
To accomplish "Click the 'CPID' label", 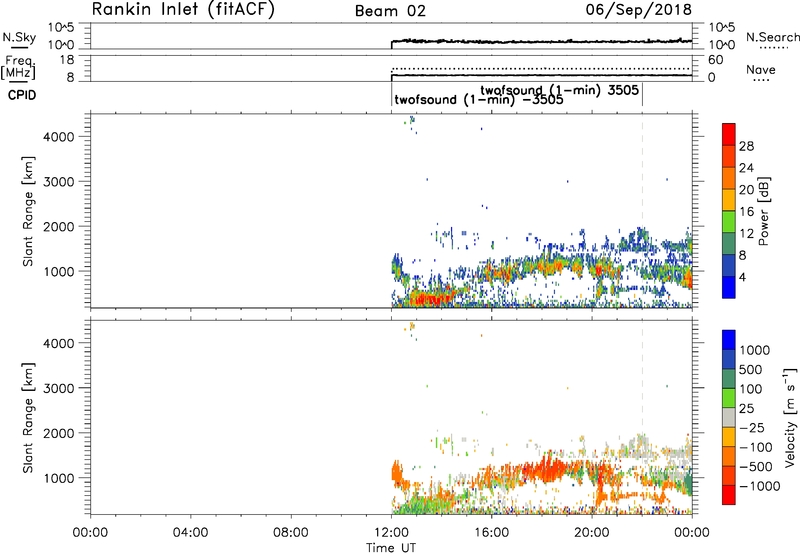I will [22, 95].
